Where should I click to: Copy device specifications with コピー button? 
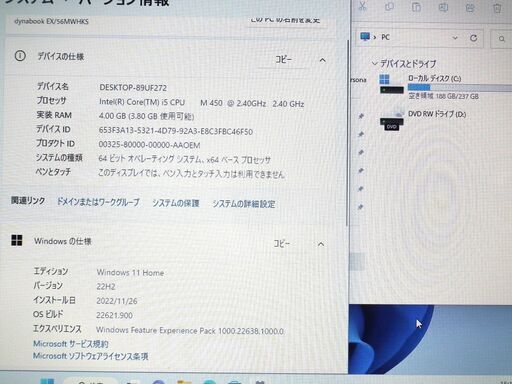(283, 60)
